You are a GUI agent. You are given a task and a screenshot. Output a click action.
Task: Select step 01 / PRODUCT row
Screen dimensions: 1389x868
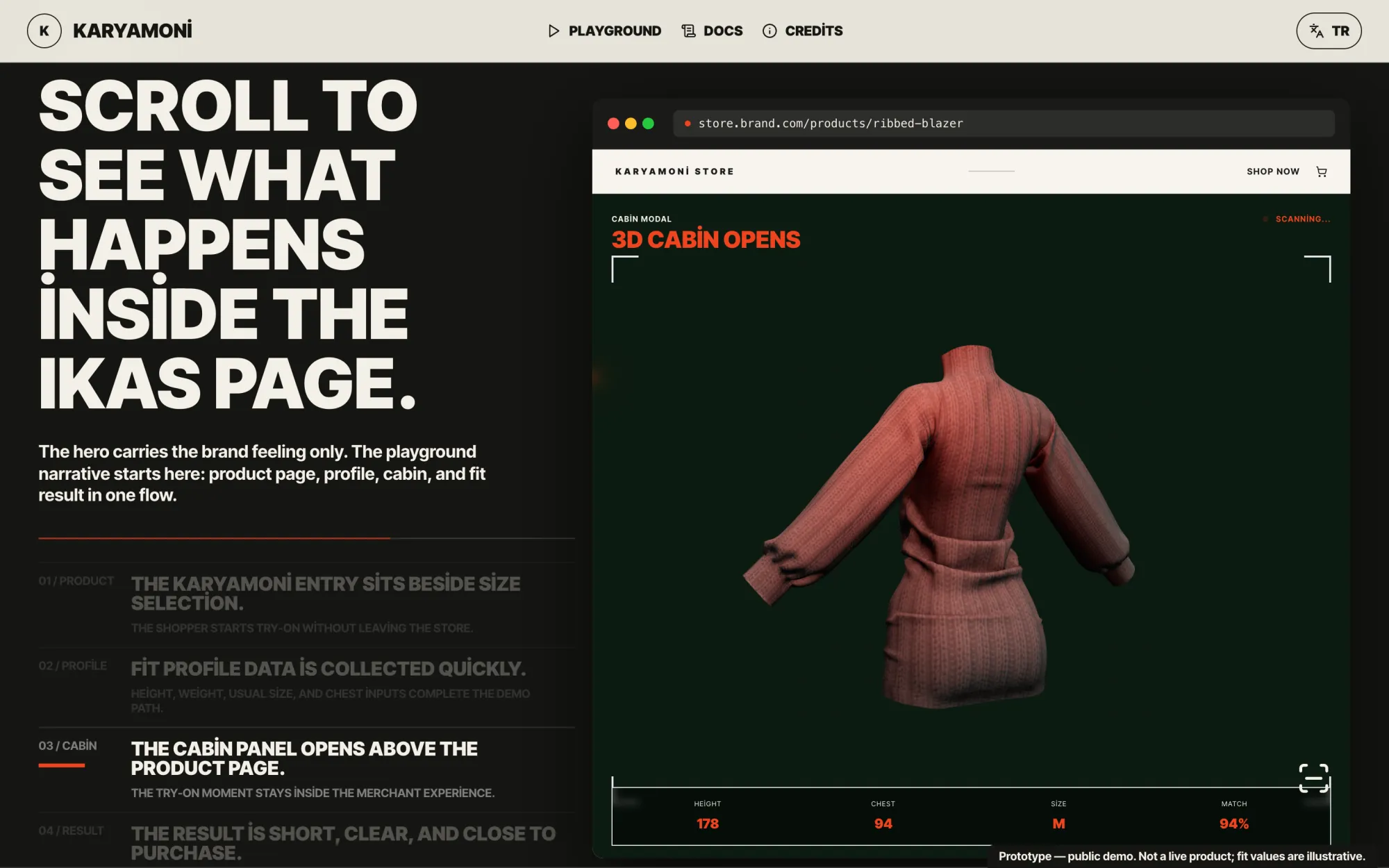pos(306,604)
